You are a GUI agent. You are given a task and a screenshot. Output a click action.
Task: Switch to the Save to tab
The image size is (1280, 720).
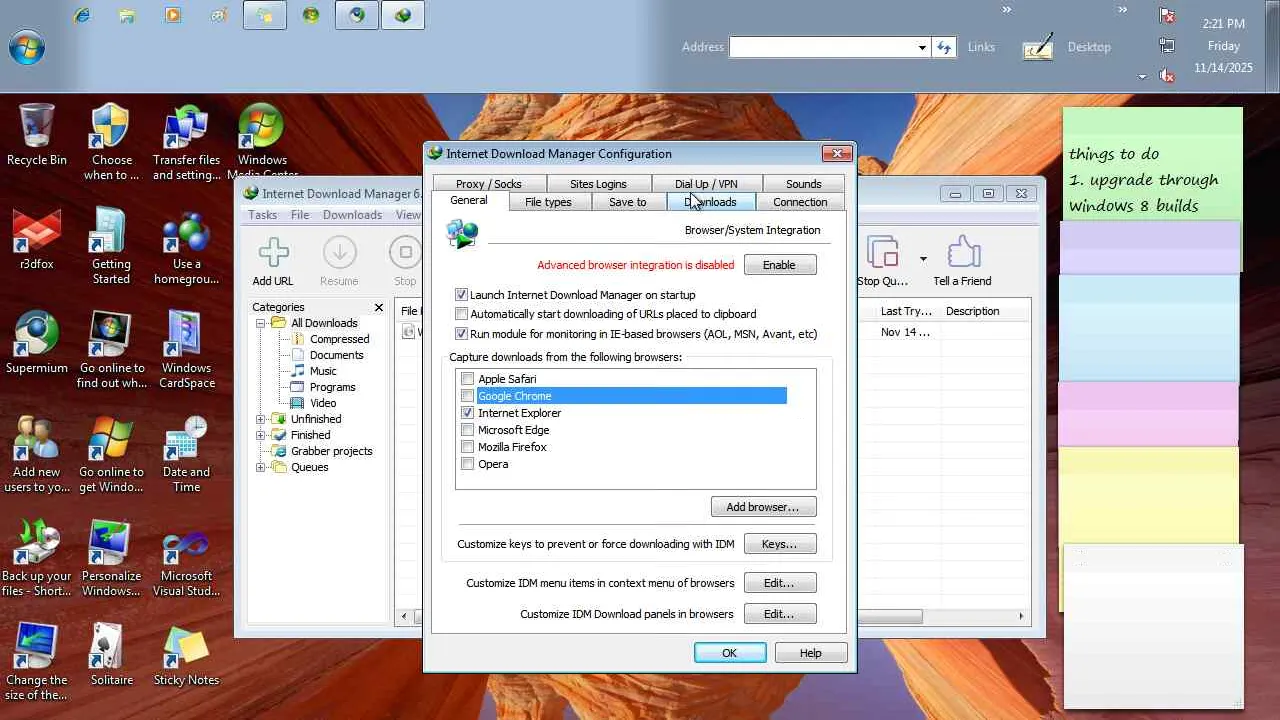coord(627,202)
